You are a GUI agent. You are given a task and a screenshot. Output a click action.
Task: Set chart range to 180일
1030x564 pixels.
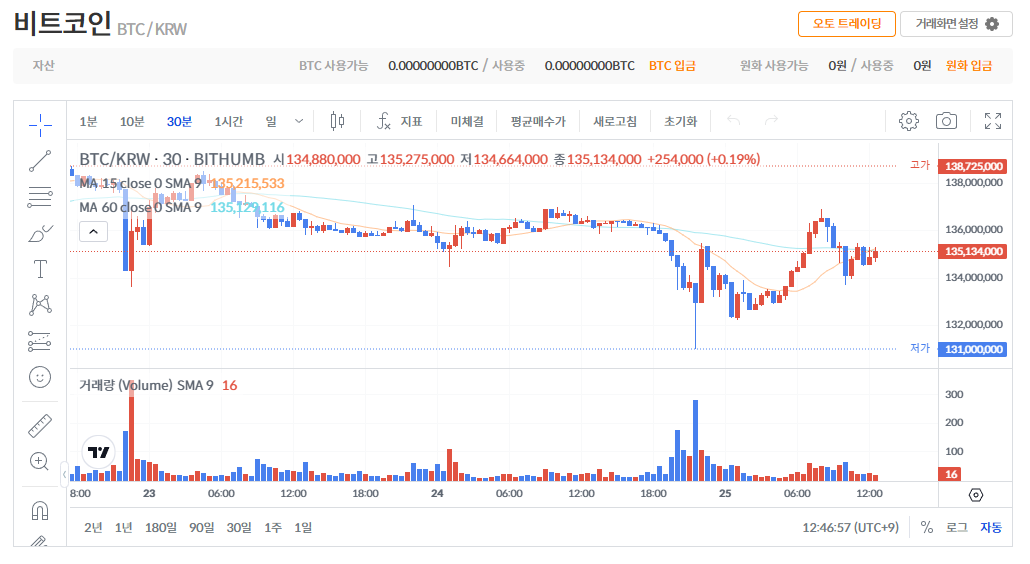(161, 527)
